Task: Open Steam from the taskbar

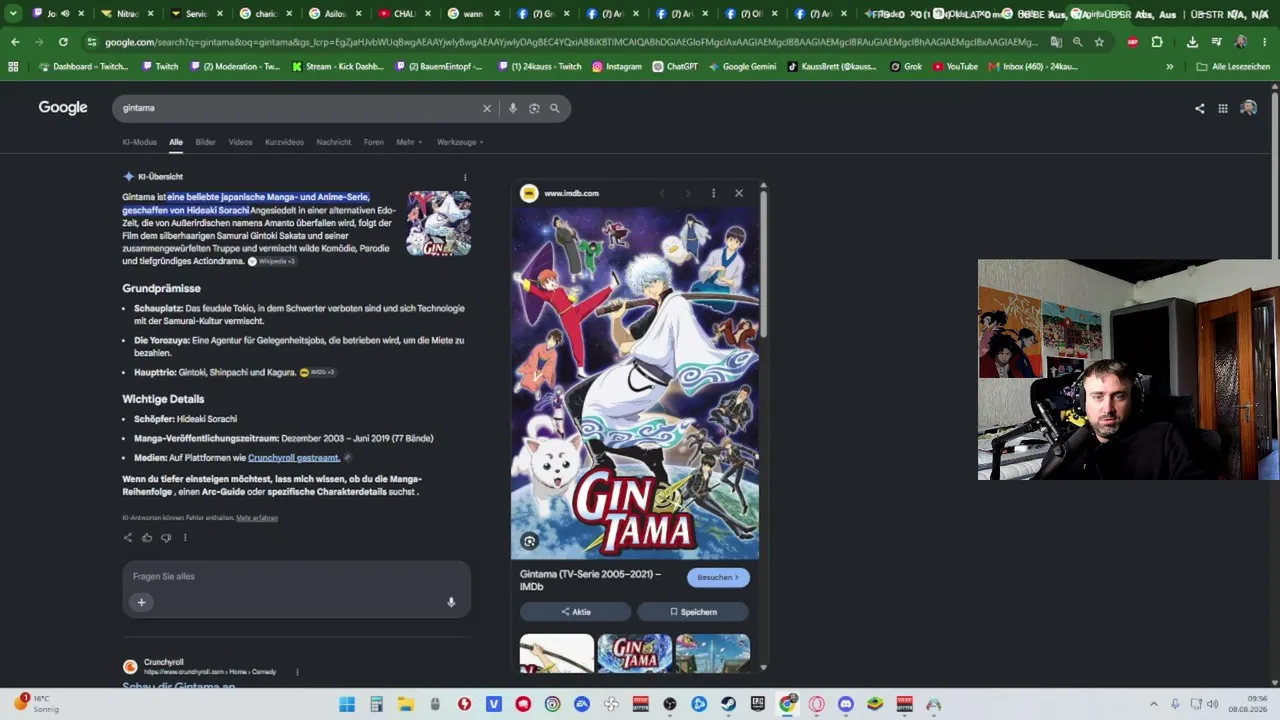Action: pos(729,704)
